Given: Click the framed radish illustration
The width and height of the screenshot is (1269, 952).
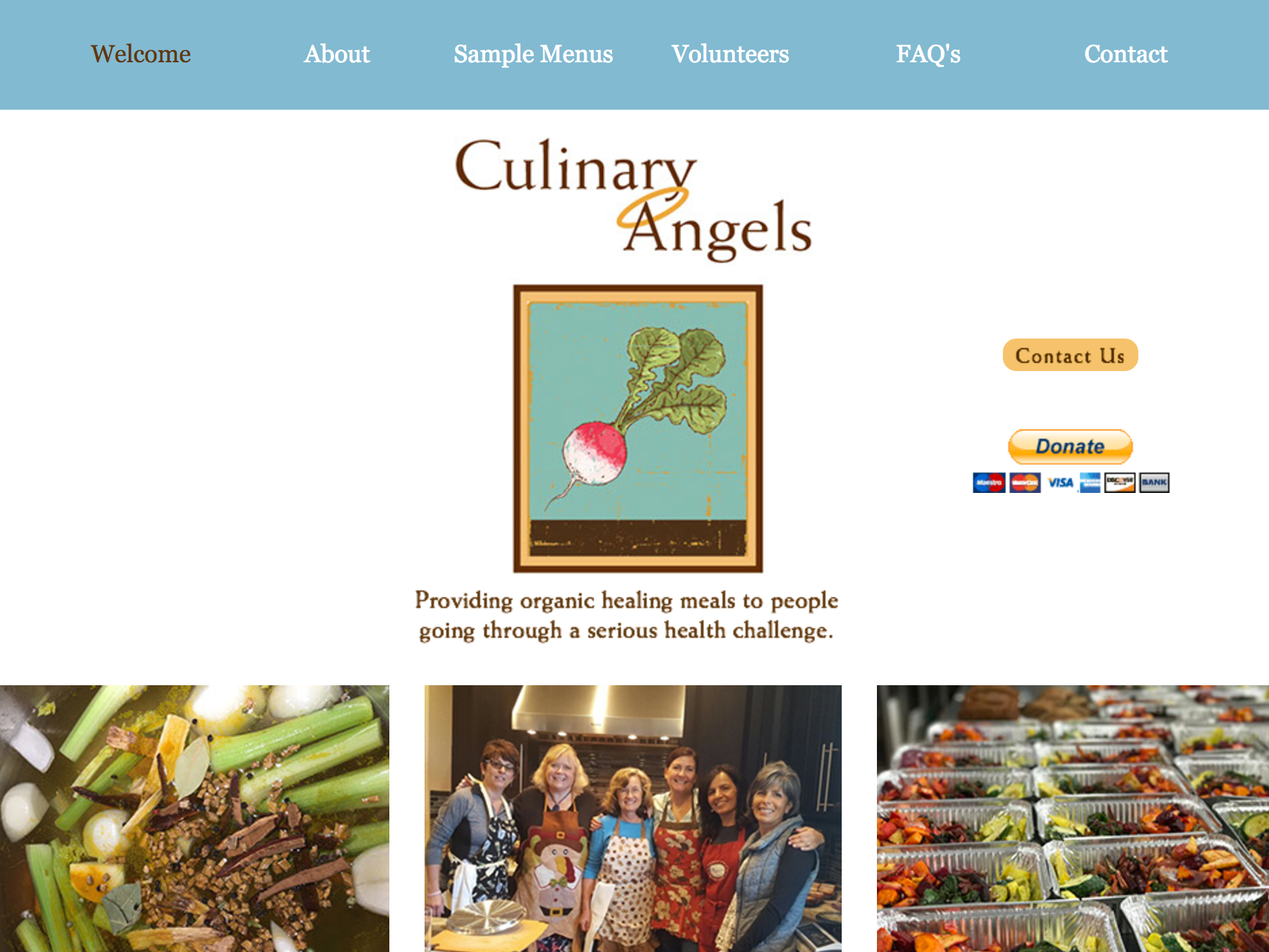Looking at the screenshot, I should tap(638, 429).
